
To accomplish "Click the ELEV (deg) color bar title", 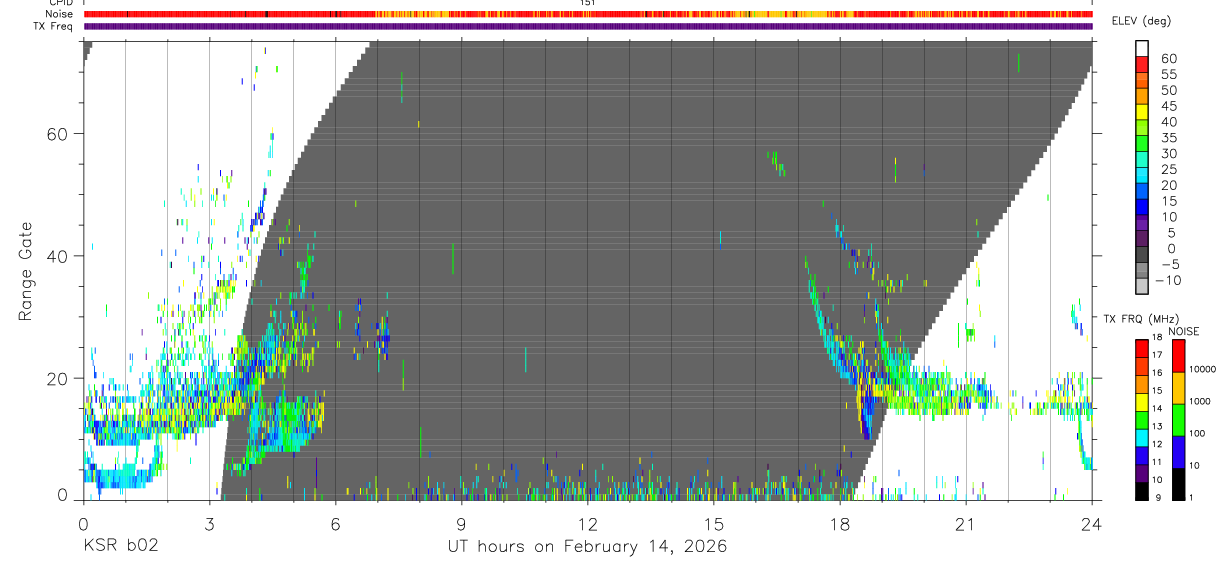I will 1141,21.
